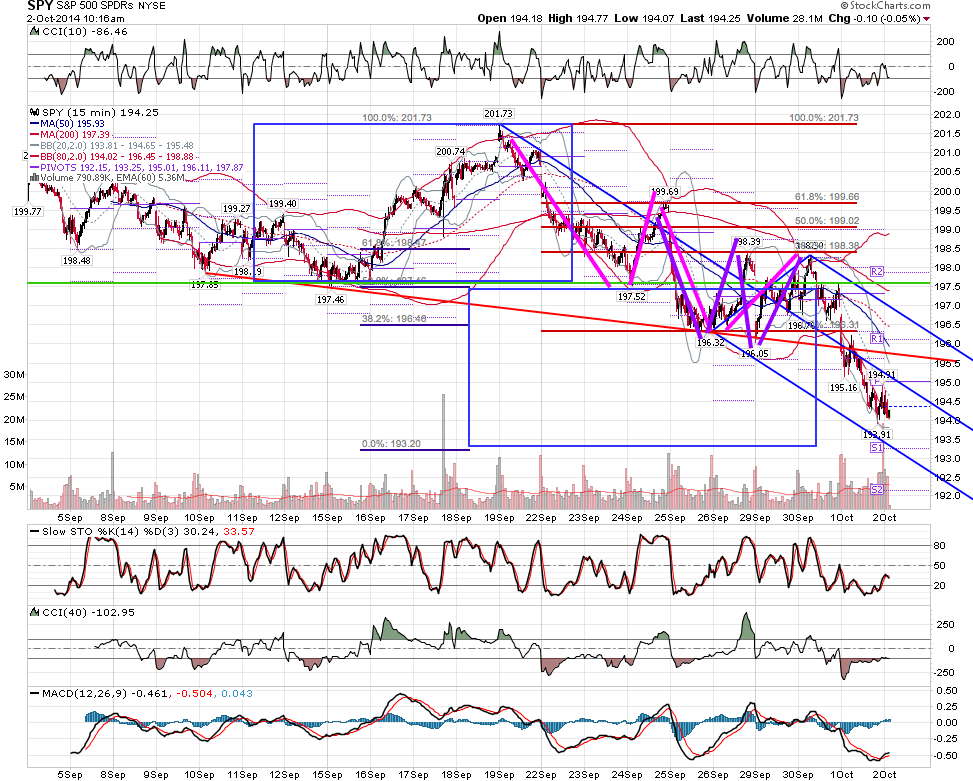The image size is (973, 781).
Task: Click the Last 194.25 value in the header
Action: 711,18
